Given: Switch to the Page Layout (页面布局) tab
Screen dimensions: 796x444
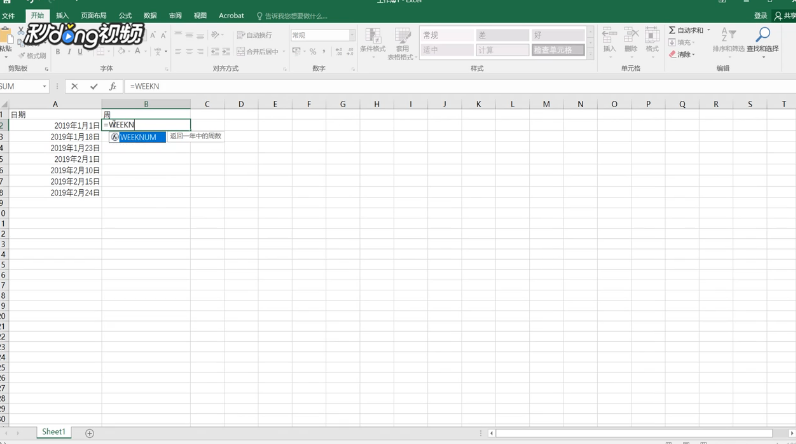Looking at the screenshot, I should click(93, 16).
